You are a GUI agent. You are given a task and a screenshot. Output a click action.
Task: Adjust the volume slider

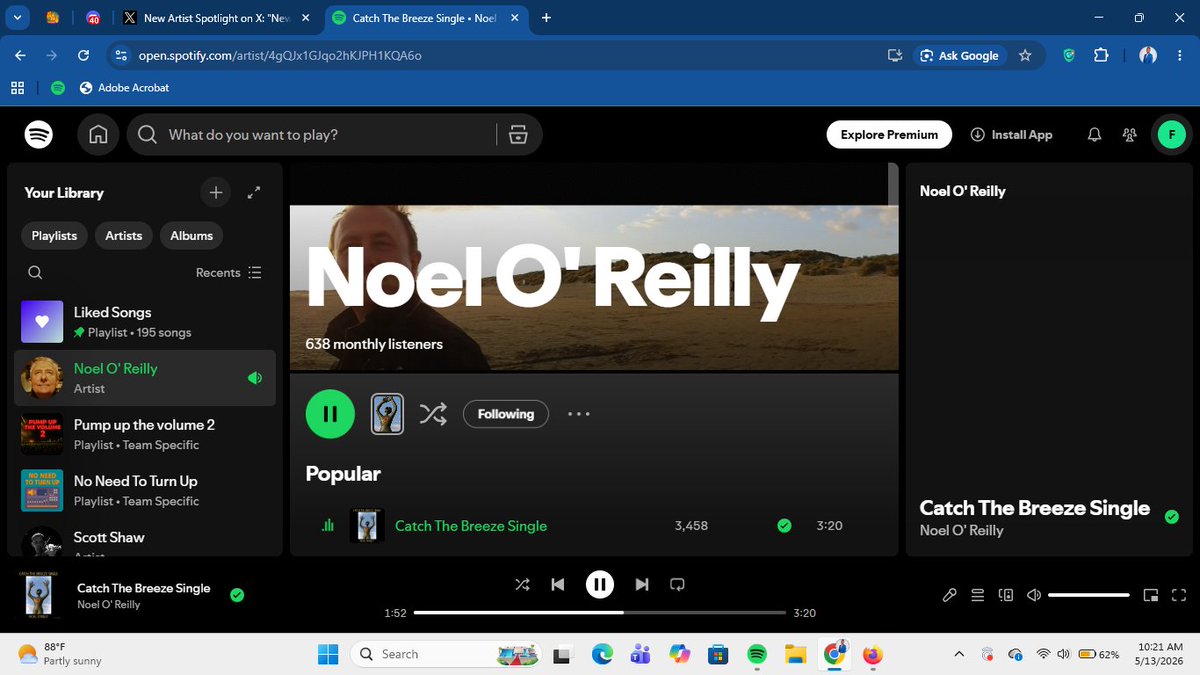tap(1089, 595)
